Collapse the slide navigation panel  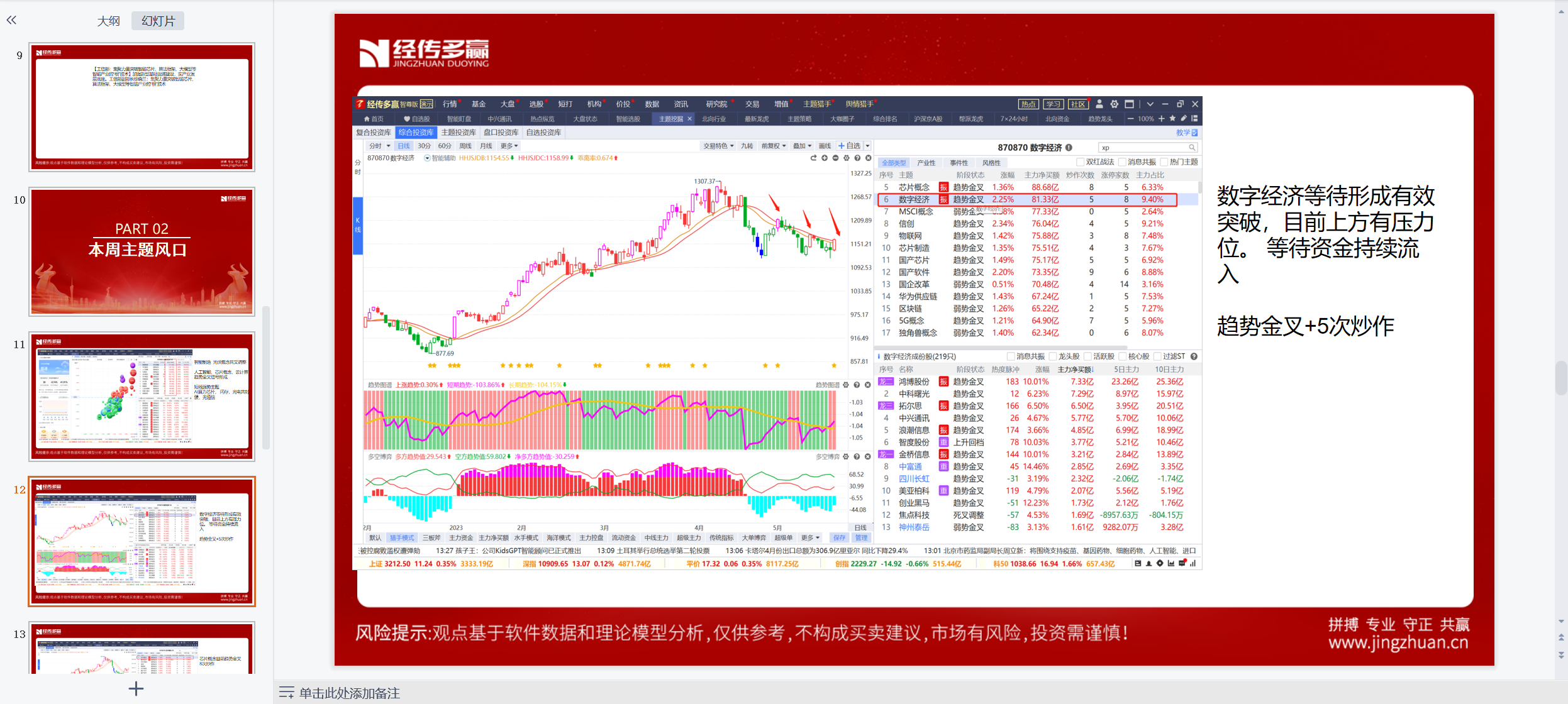pyautogui.click(x=11, y=20)
